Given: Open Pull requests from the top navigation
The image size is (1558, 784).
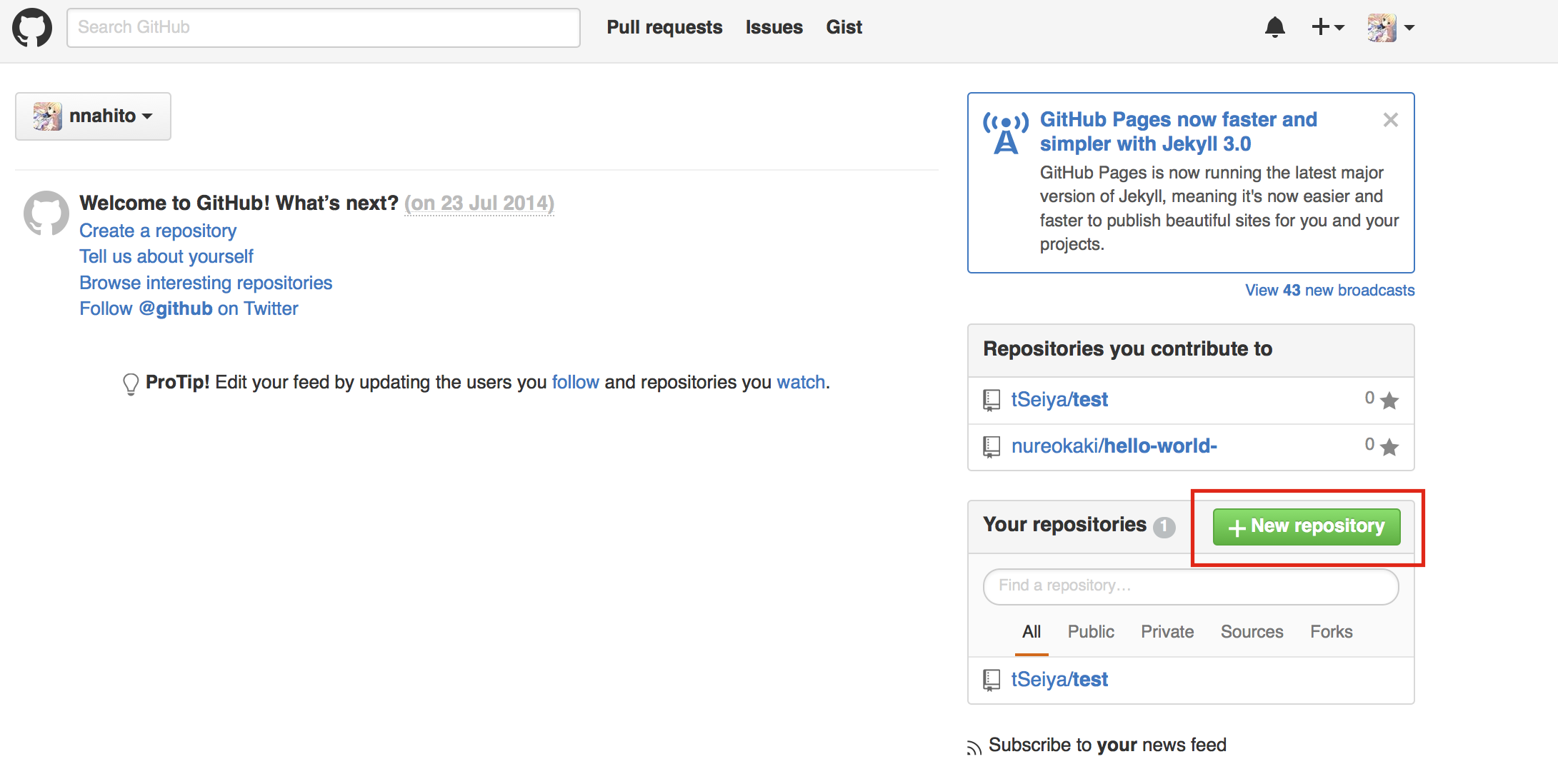Looking at the screenshot, I should (x=664, y=27).
